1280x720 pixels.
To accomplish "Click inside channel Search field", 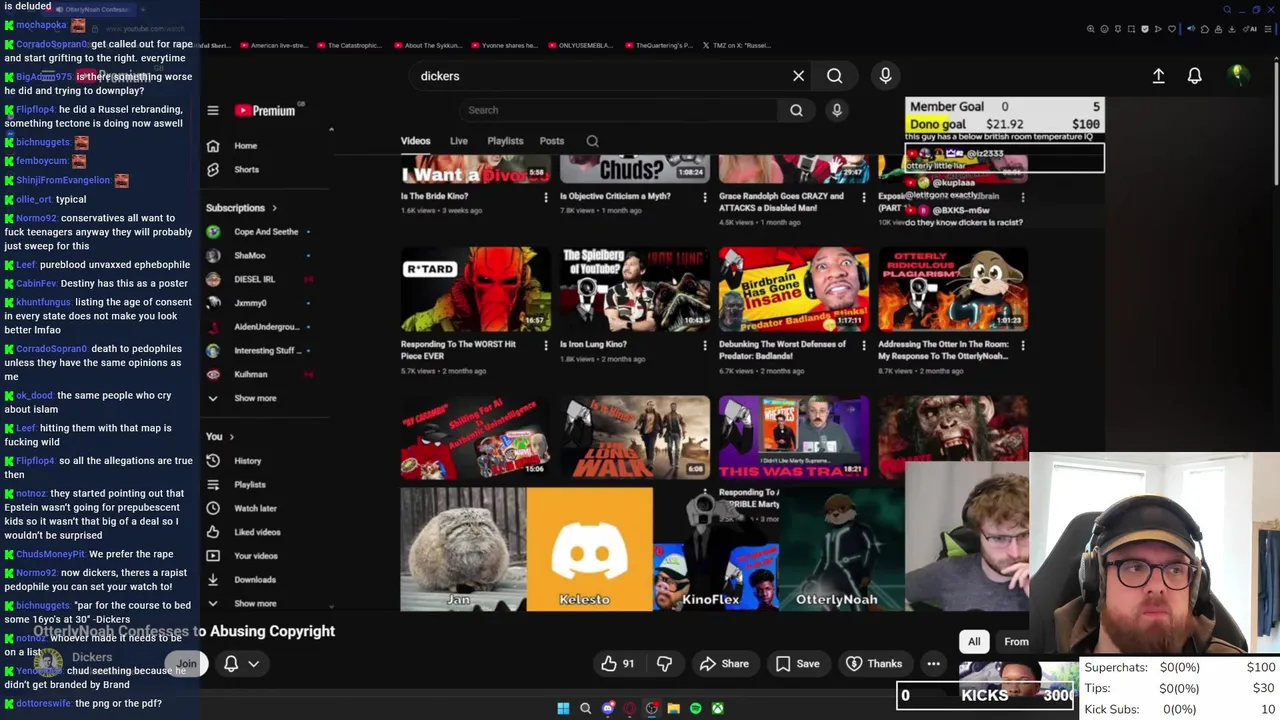I will click(620, 110).
